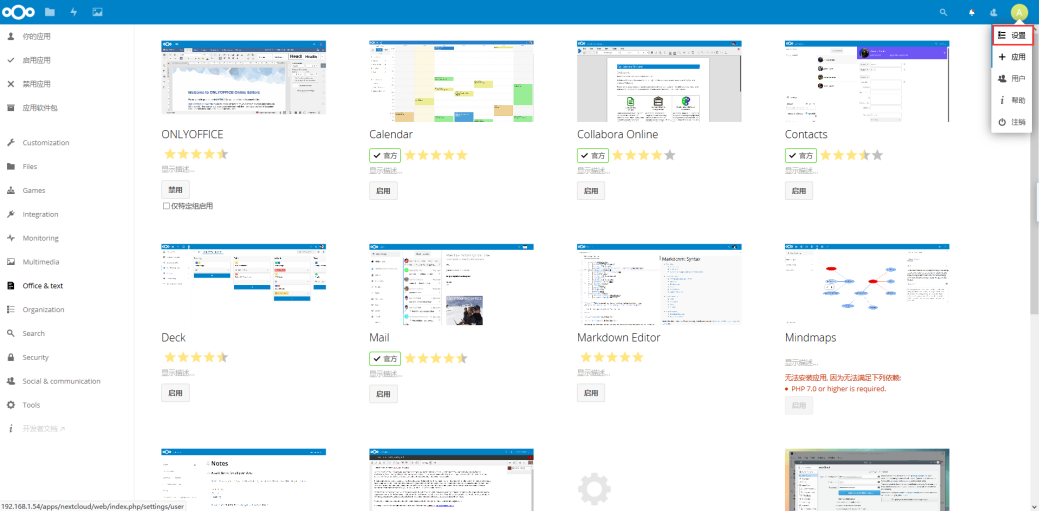Click the user avatar 'A'
Image resolution: width=1039 pixels, height=511 pixels.
pos(1018,12)
